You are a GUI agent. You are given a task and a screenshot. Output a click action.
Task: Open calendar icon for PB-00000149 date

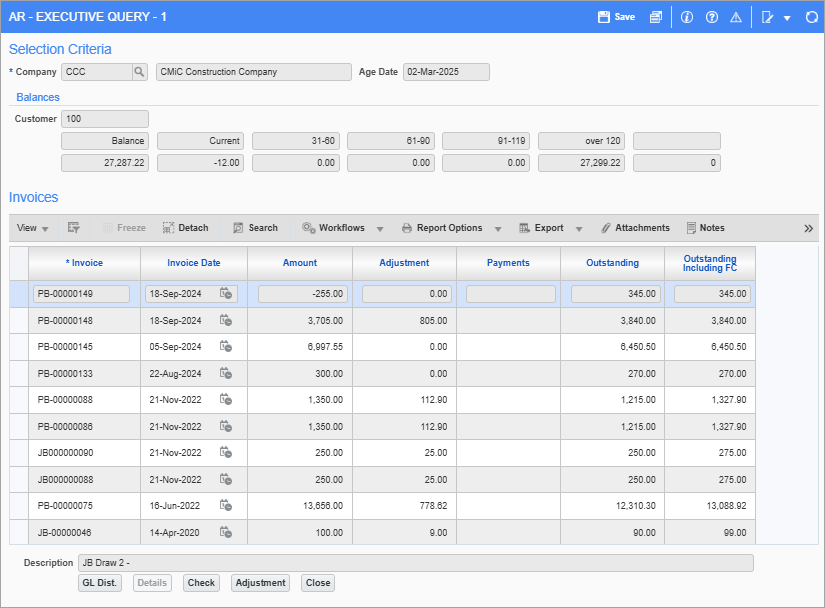(x=226, y=293)
